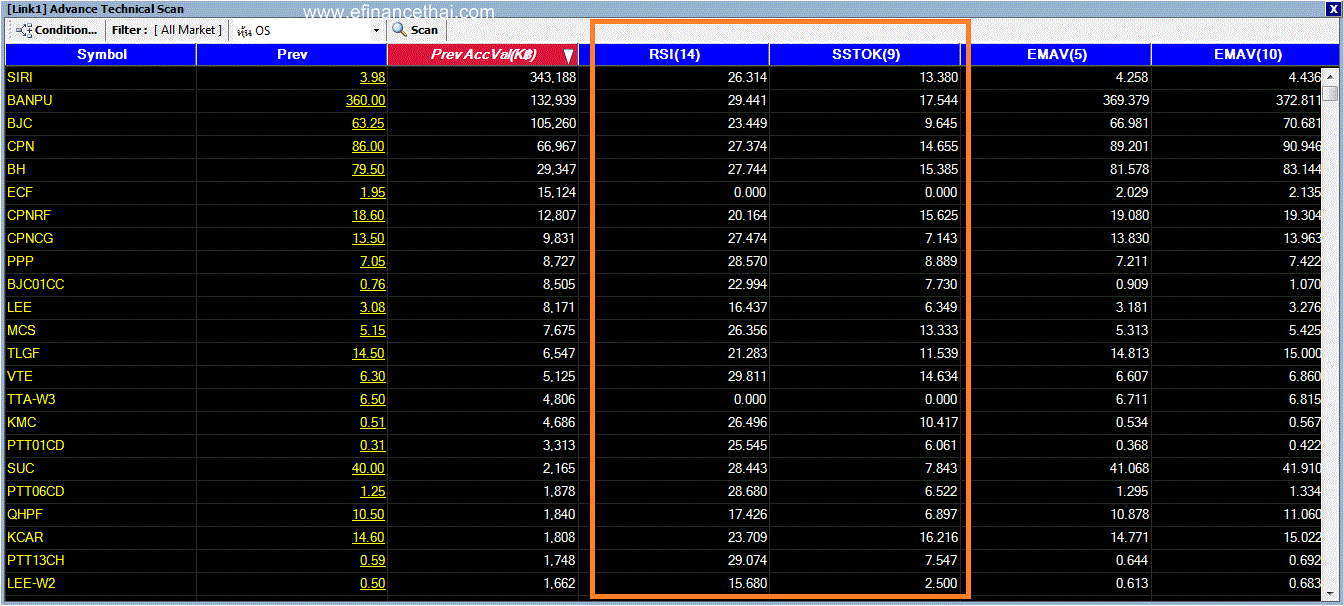Screen dimensions: 1344x606
Task: Open BJC price link 63.25
Action: click(x=368, y=123)
